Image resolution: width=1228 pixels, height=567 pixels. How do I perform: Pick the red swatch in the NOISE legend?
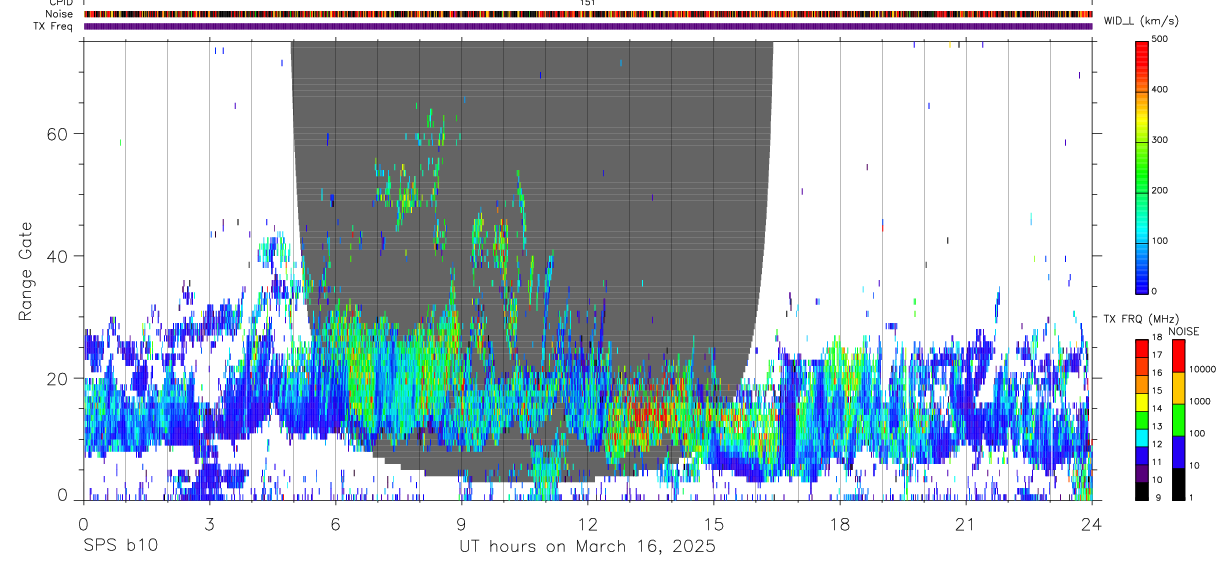click(1178, 355)
